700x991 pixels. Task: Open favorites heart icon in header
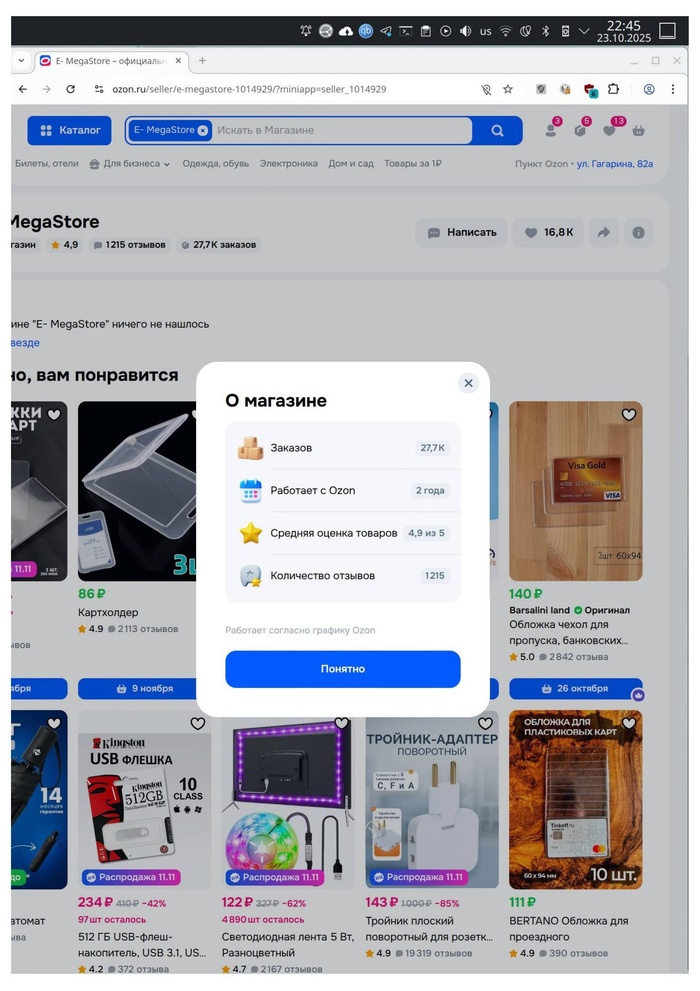(x=610, y=130)
